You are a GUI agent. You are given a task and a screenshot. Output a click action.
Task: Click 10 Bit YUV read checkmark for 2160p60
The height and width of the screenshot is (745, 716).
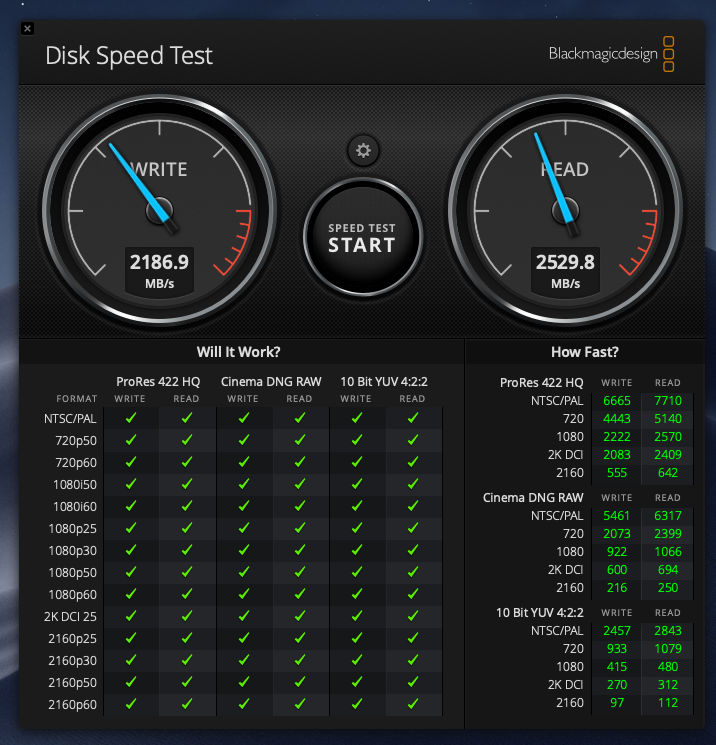coord(412,705)
